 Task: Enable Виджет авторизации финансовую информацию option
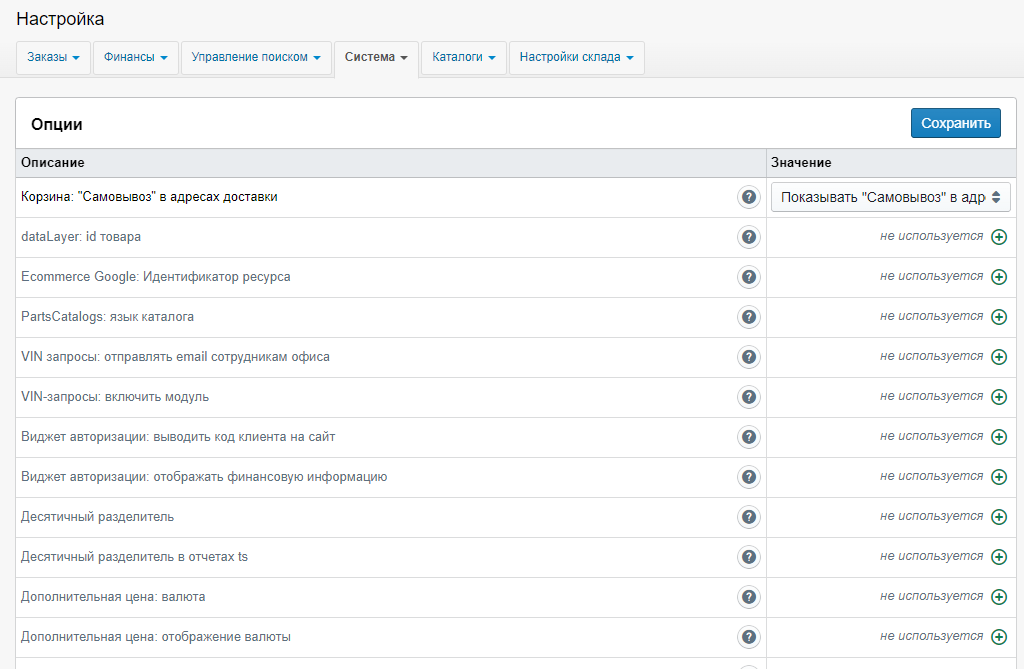(998, 477)
